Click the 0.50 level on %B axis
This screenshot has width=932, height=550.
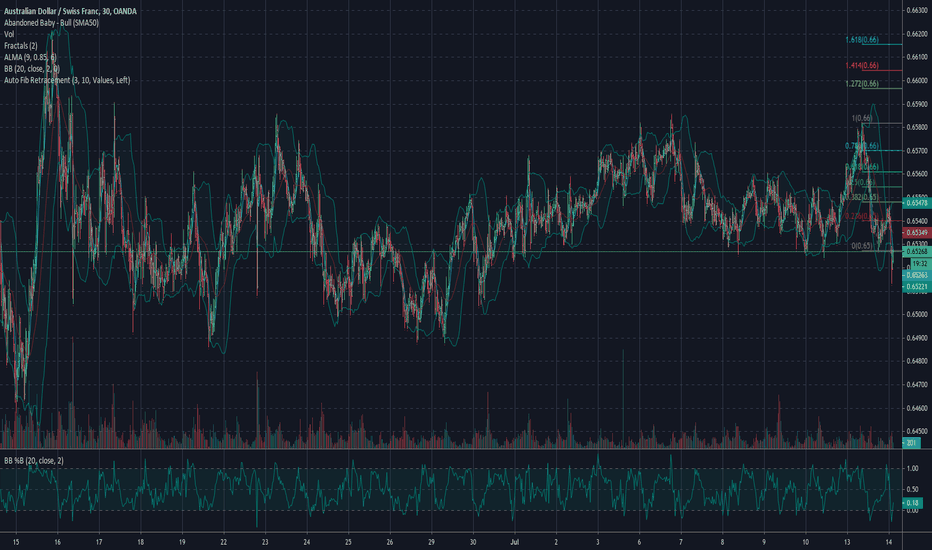pos(912,489)
